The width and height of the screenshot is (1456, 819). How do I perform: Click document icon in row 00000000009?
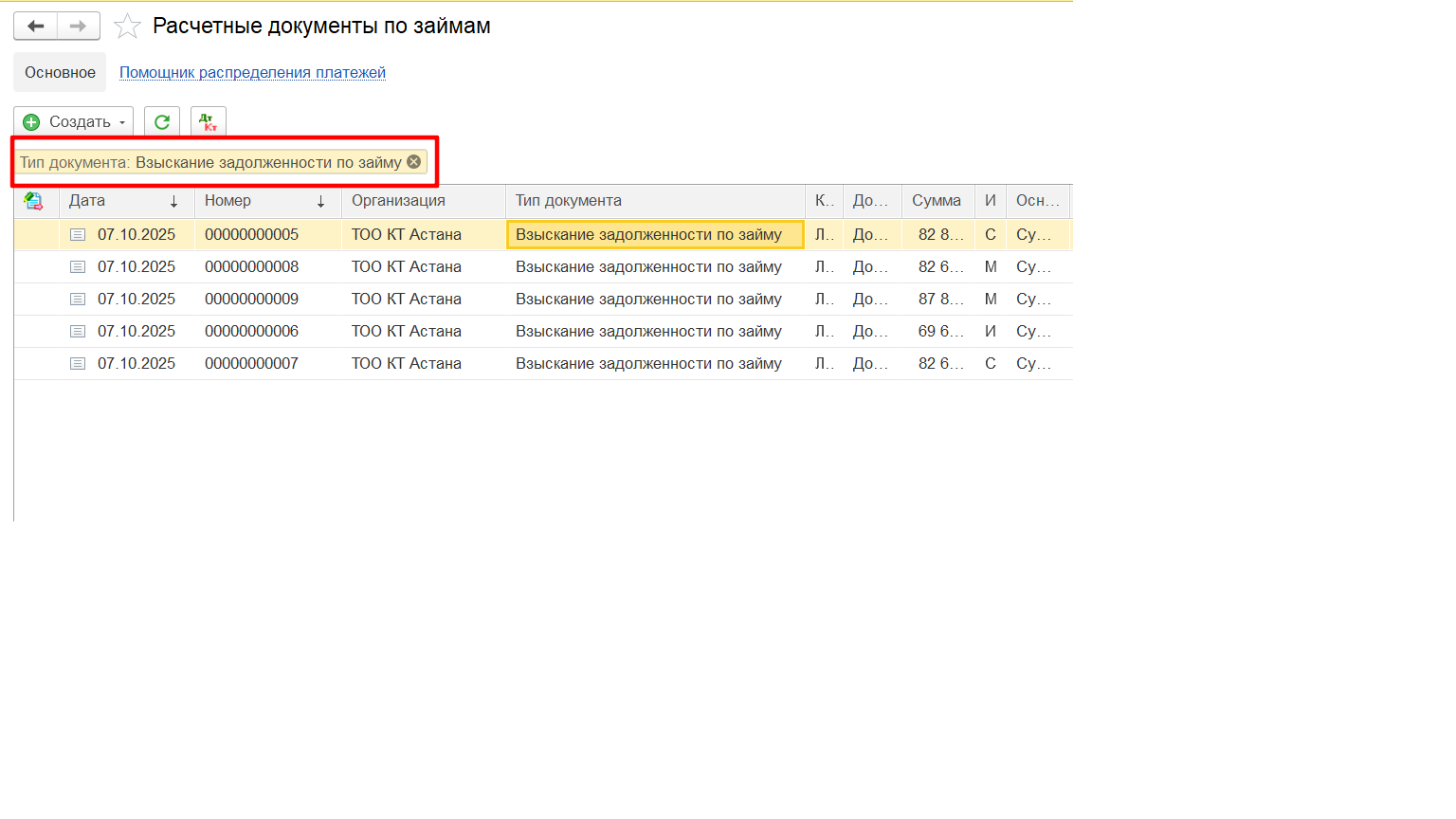(78, 299)
